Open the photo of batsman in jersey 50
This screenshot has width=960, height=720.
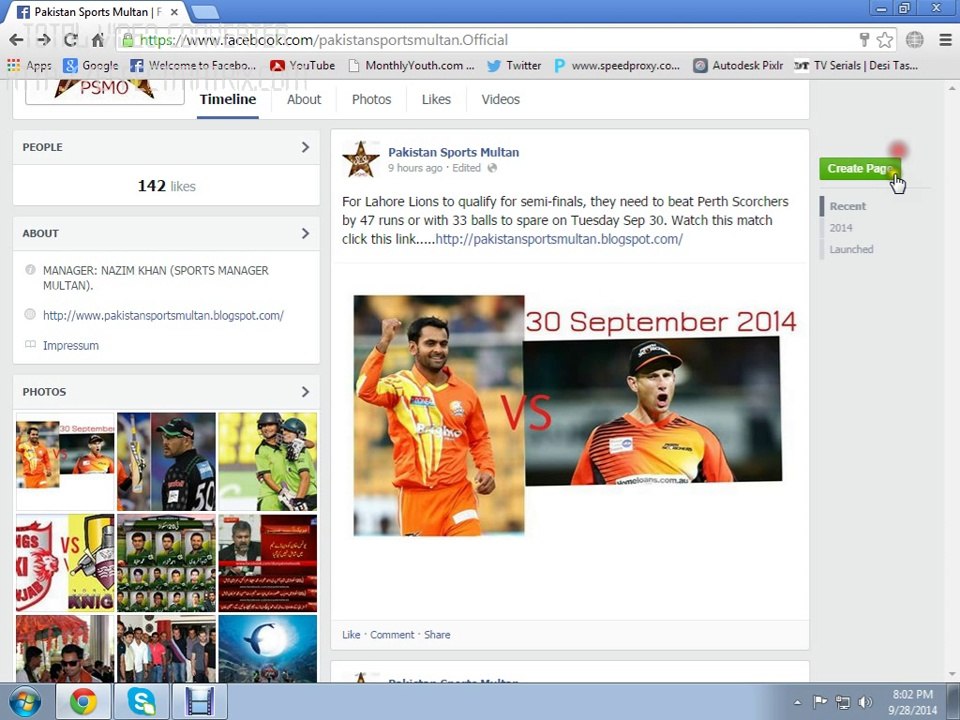167,462
